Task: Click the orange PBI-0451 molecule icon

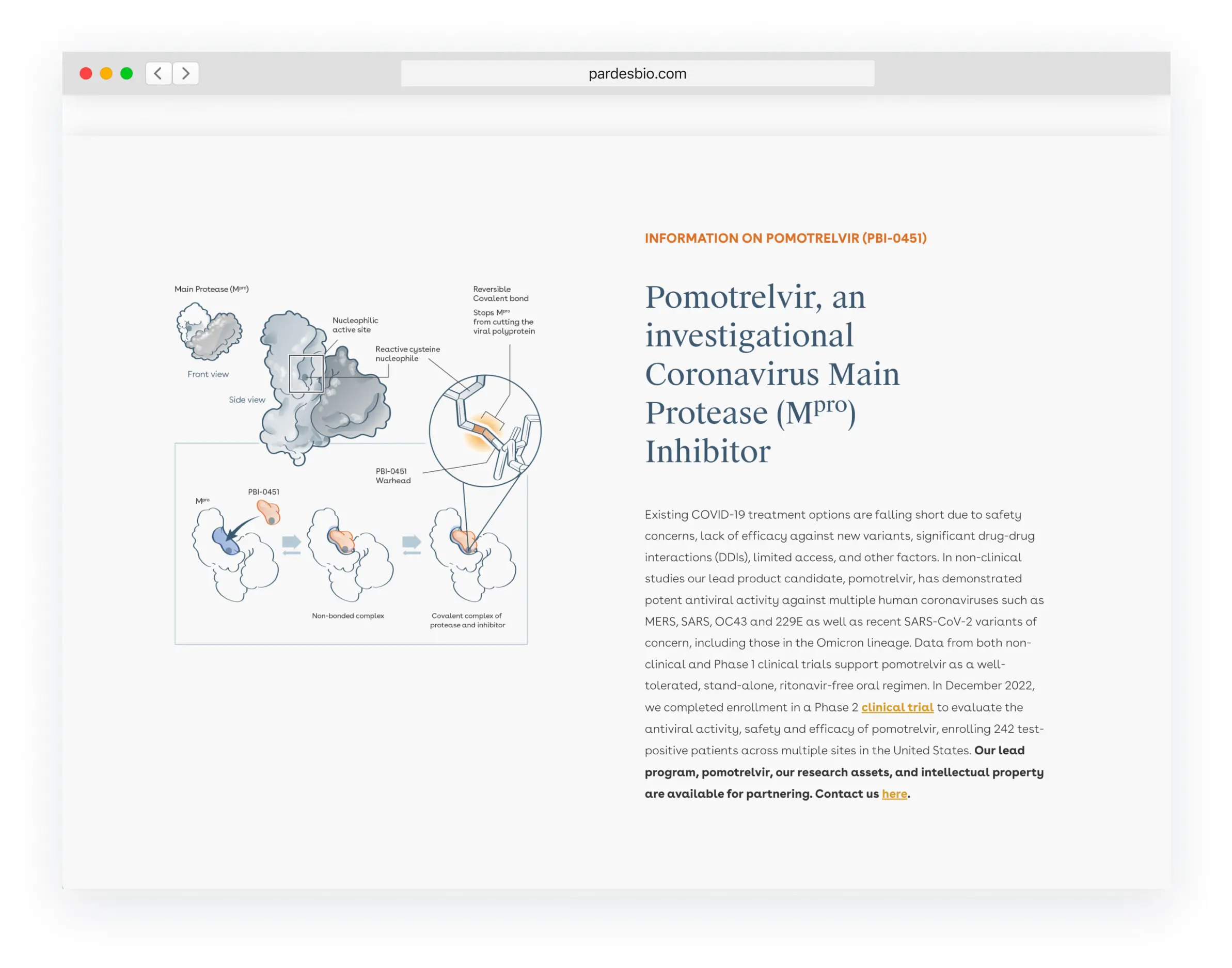Action: coord(268,512)
